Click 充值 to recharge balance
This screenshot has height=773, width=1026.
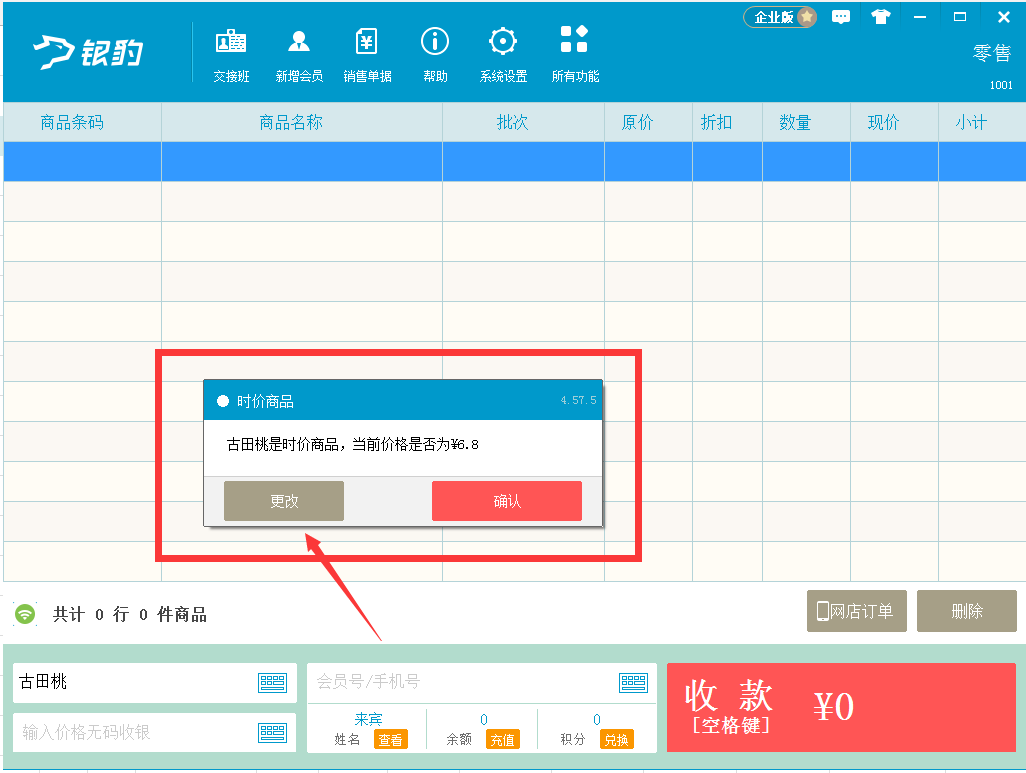pyautogui.click(x=502, y=740)
